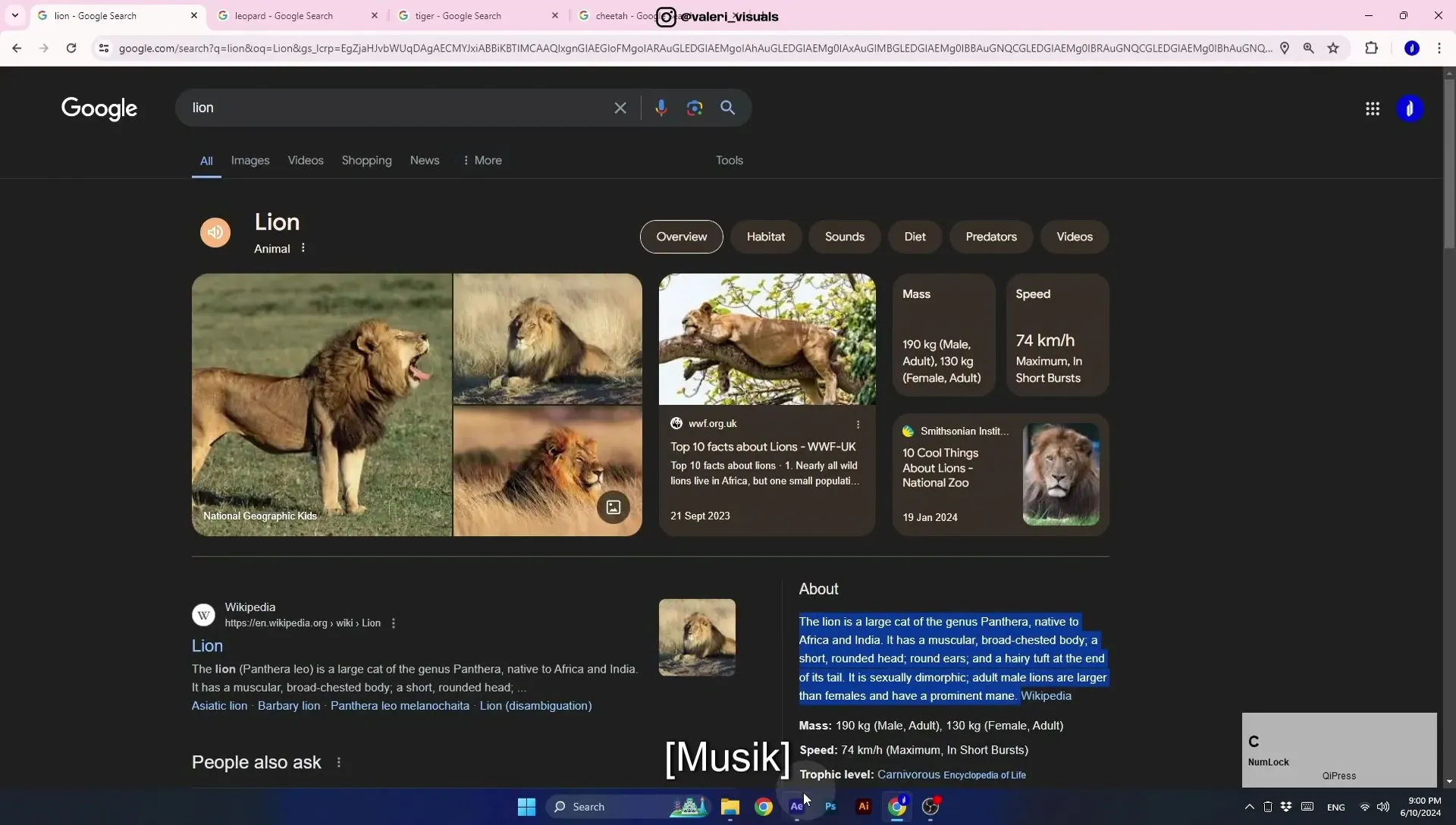Open image gallery icon on lion photos

613,507
